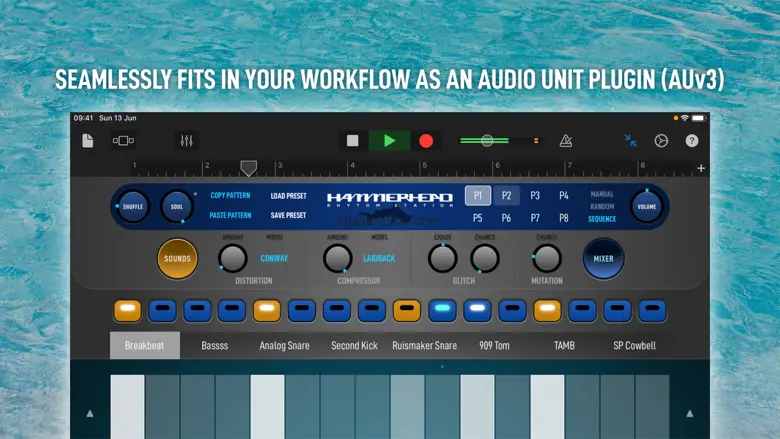The height and width of the screenshot is (439, 780).
Task: Open the My Songs document icon
Action: 88,141
